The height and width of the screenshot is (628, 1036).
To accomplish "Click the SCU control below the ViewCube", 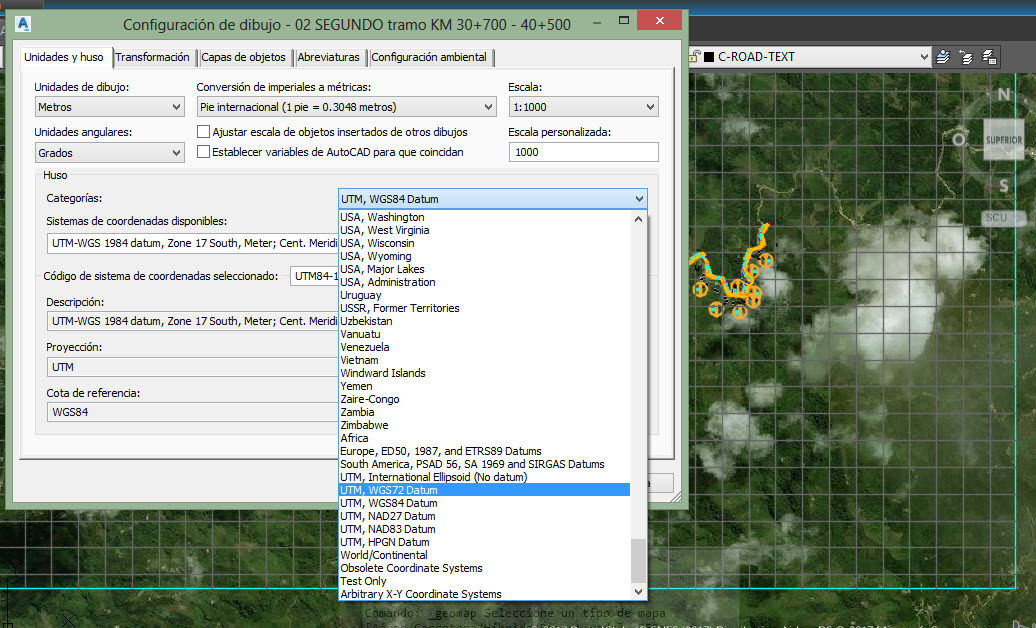I will tap(995, 217).
